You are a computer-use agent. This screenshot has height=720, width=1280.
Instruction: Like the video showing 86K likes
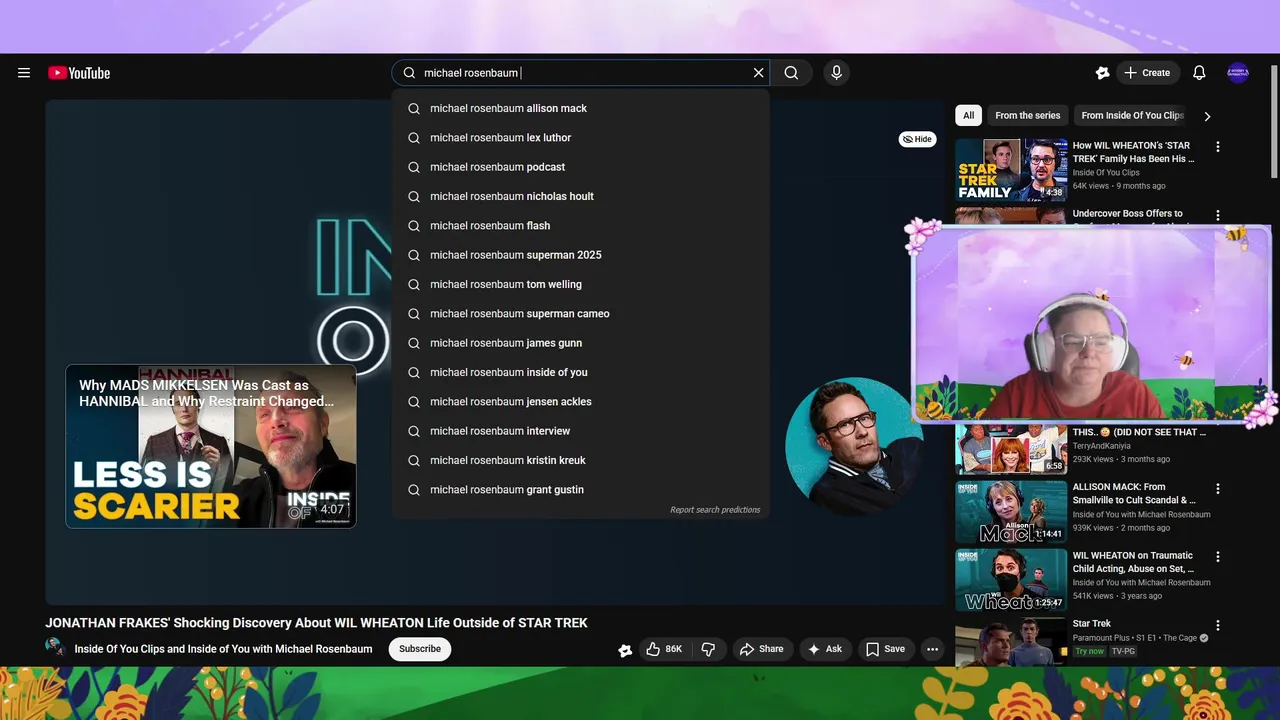tap(665, 649)
